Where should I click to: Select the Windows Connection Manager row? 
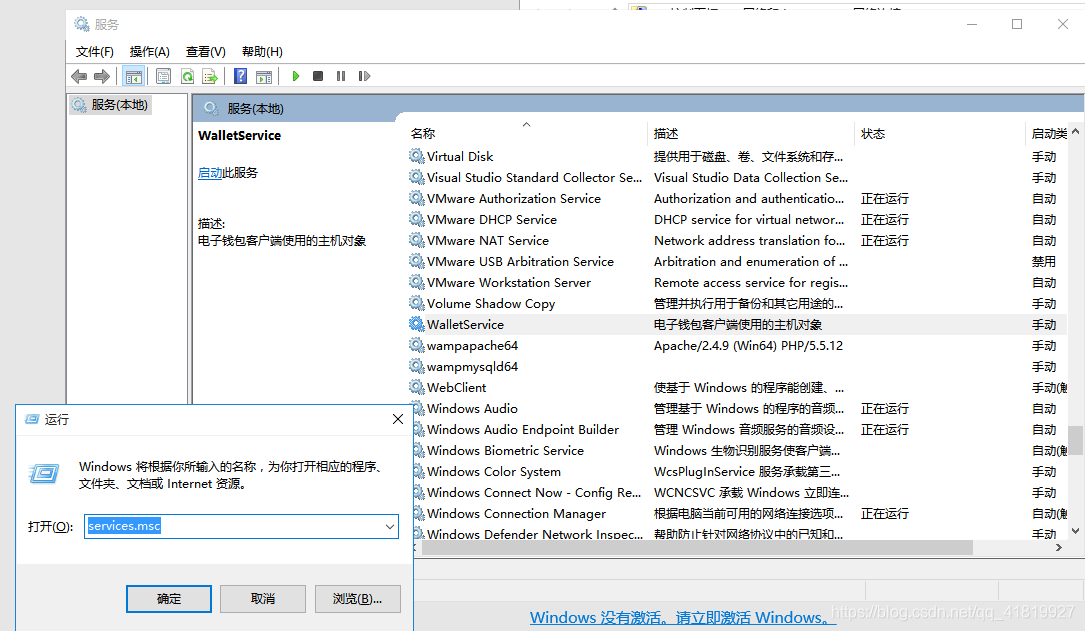(x=740, y=513)
